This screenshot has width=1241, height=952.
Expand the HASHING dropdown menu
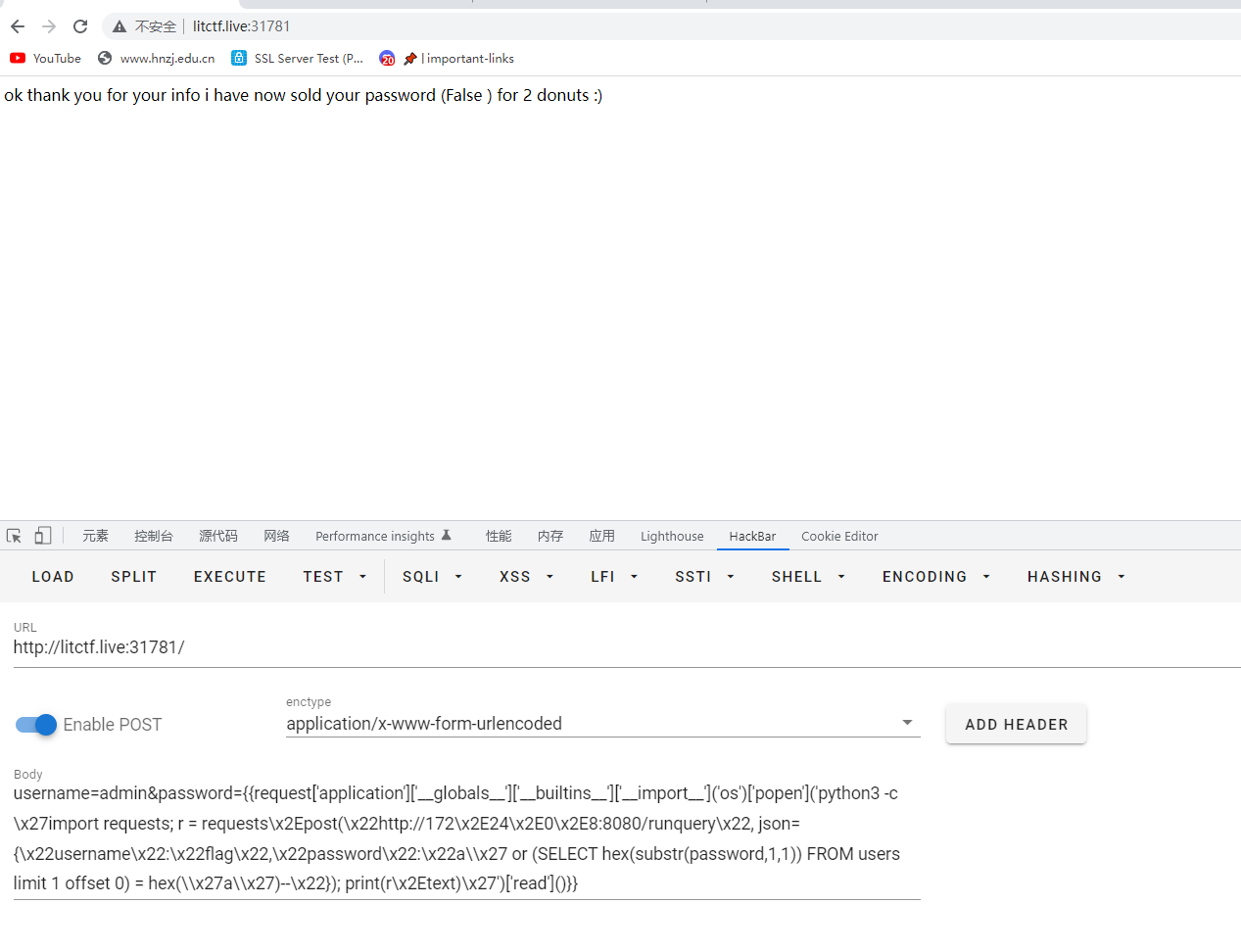[x=1075, y=577]
